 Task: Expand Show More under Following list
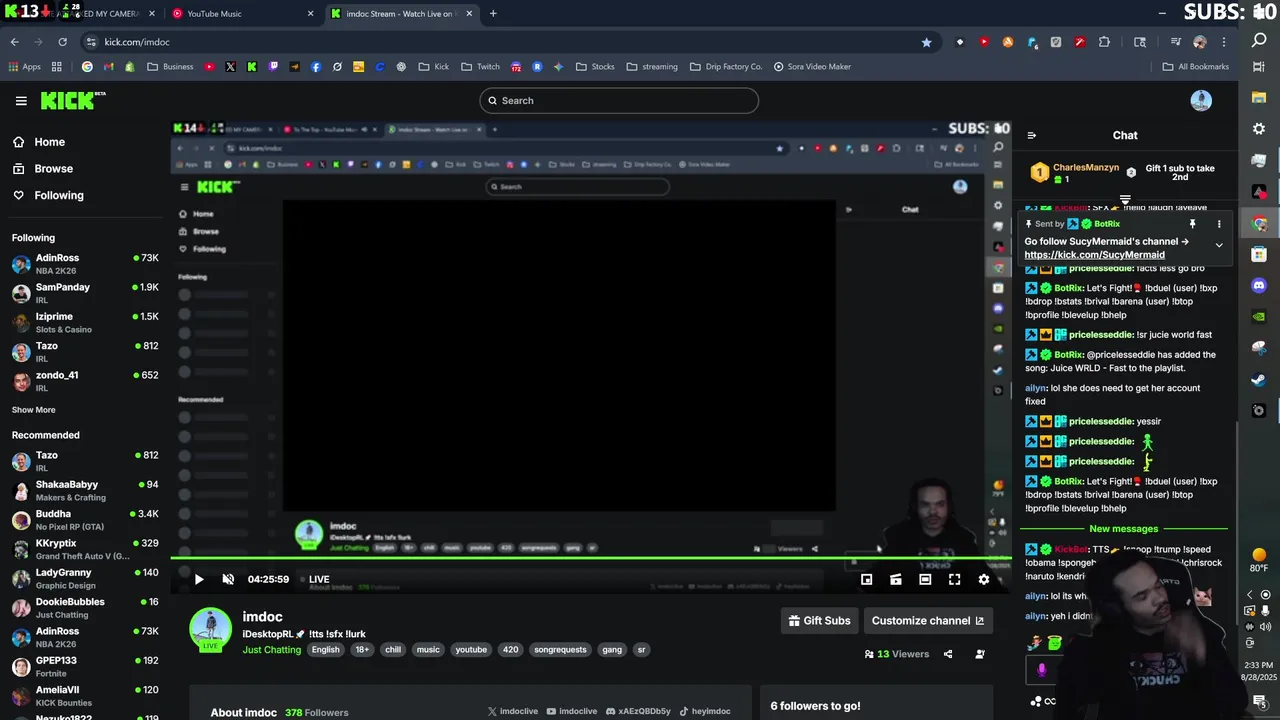coord(33,410)
